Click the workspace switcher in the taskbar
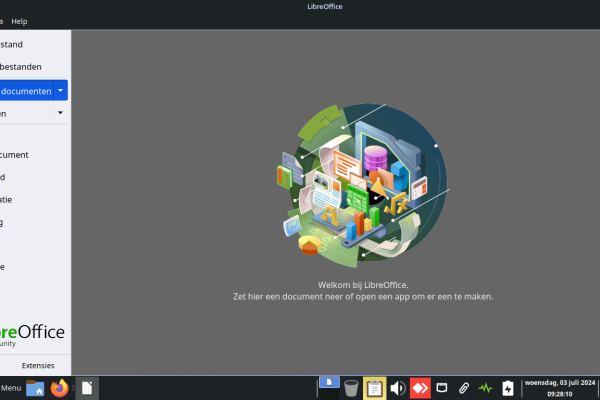The height and width of the screenshot is (400, 600). click(328, 383)
